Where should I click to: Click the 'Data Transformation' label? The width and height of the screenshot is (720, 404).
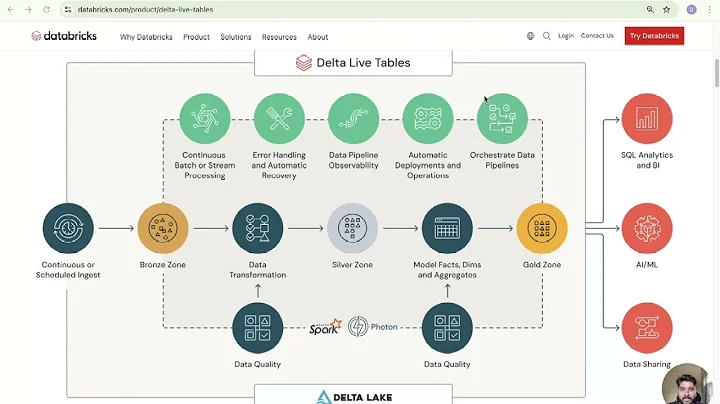258,270
